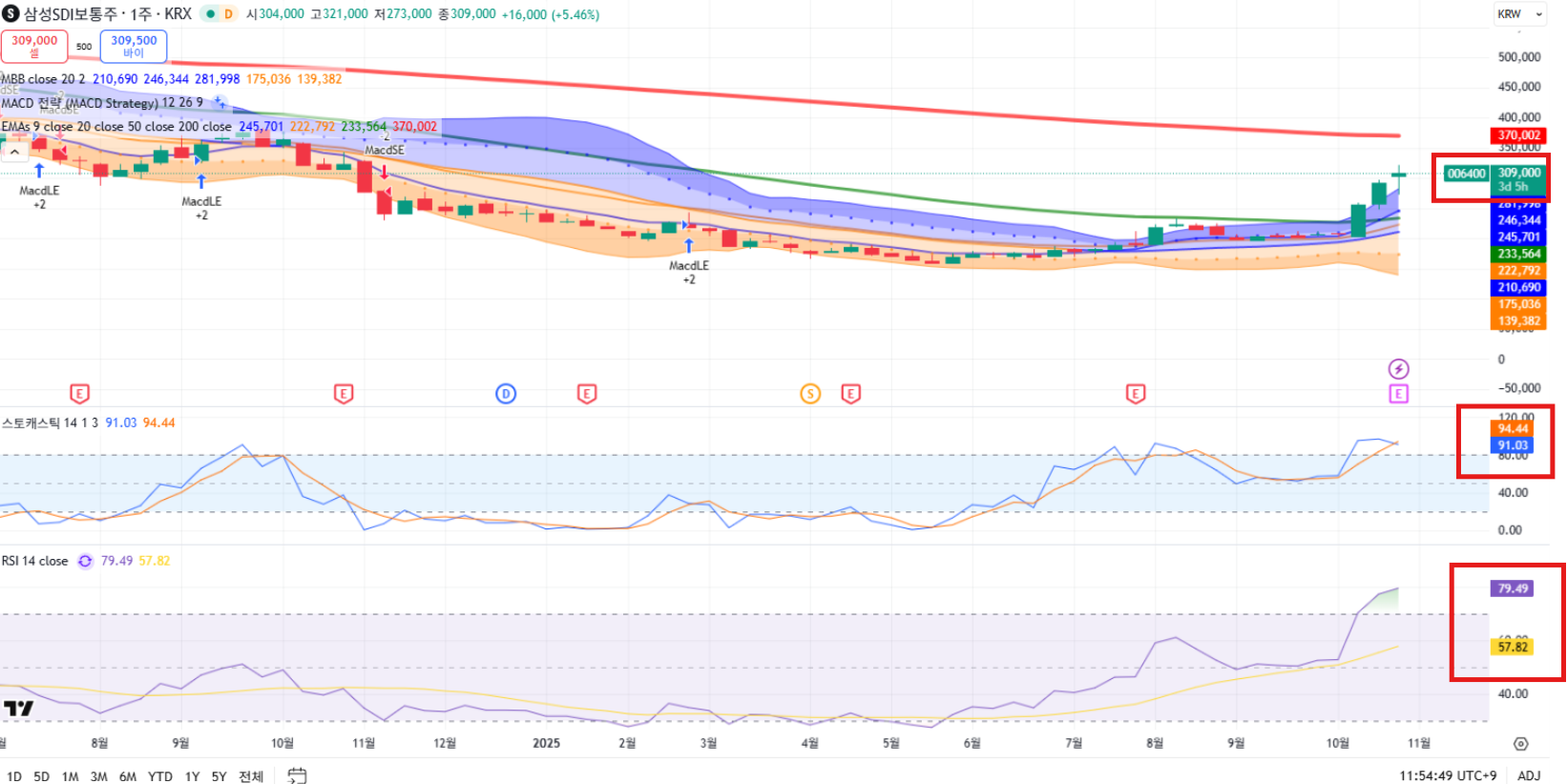
Task: Click the red E earnings marker left of D marker
Action: coord(344,393)
